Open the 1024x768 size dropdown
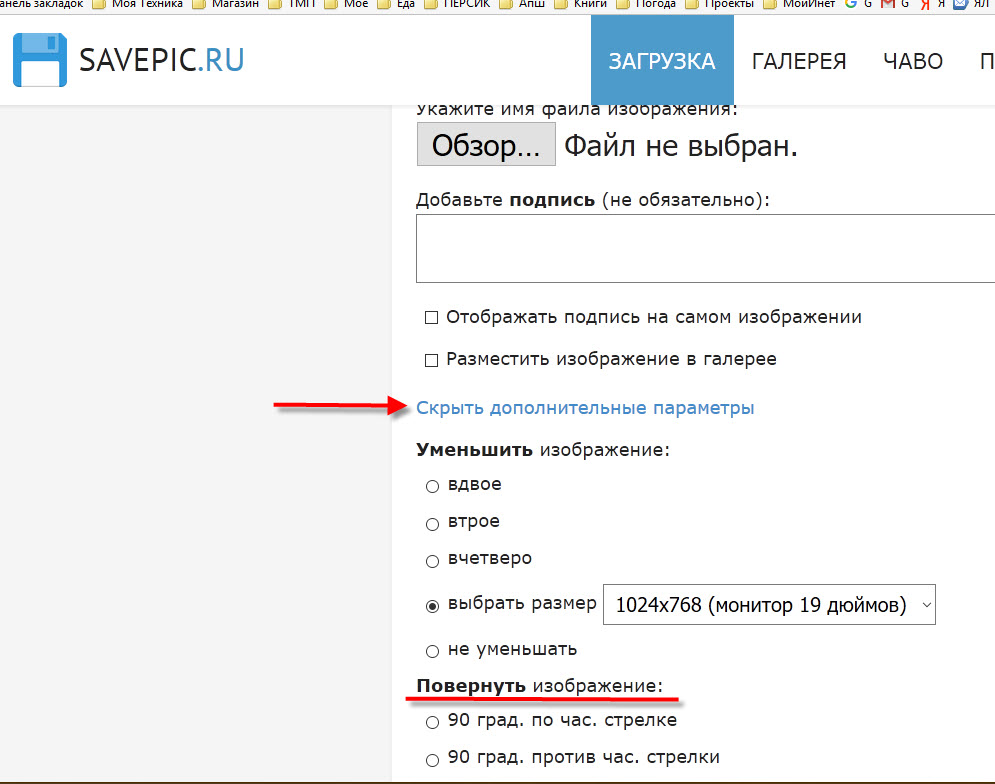995x784 pixels. (x=769, y=605)
